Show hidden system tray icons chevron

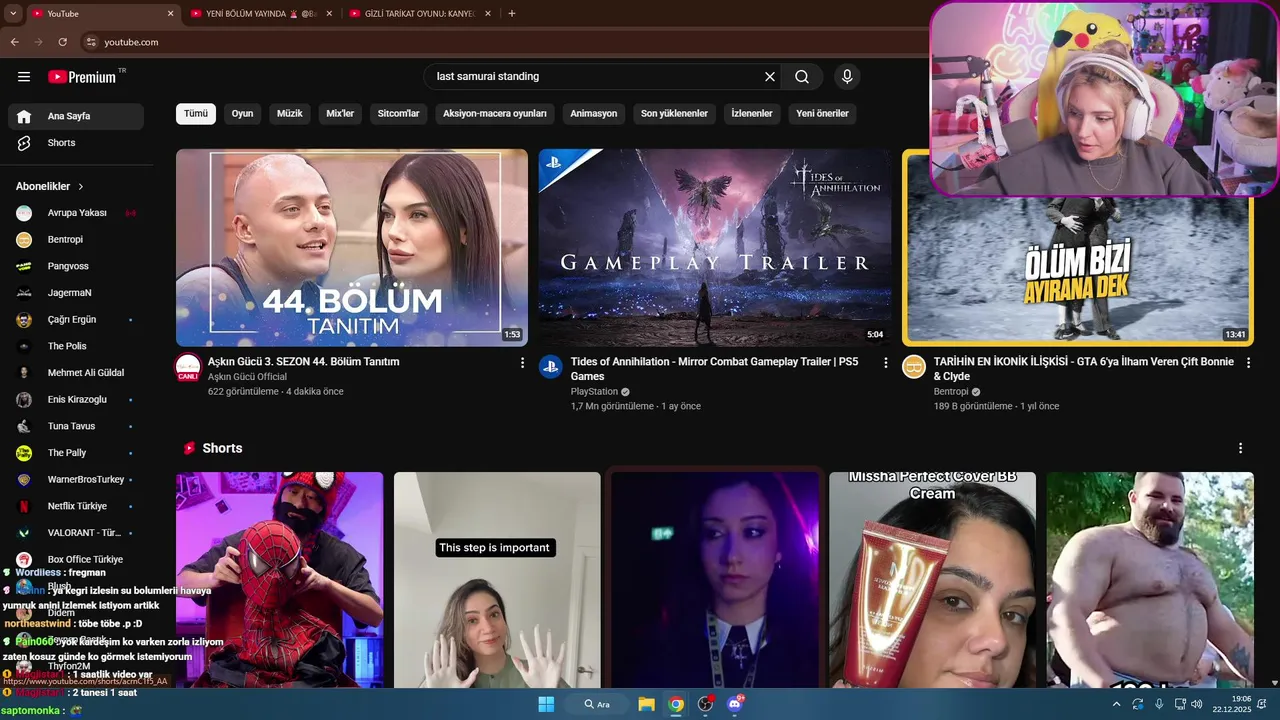pos(1116,704)
